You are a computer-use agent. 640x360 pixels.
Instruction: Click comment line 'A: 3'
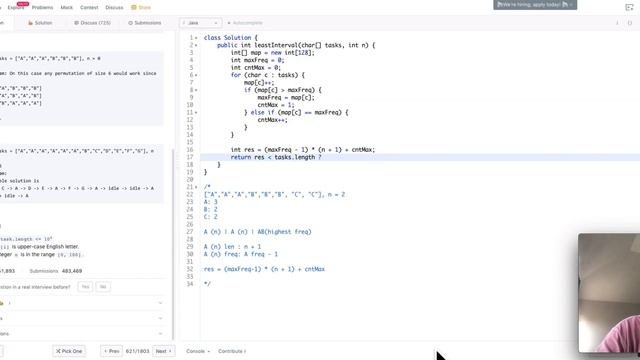click(210, 202)
